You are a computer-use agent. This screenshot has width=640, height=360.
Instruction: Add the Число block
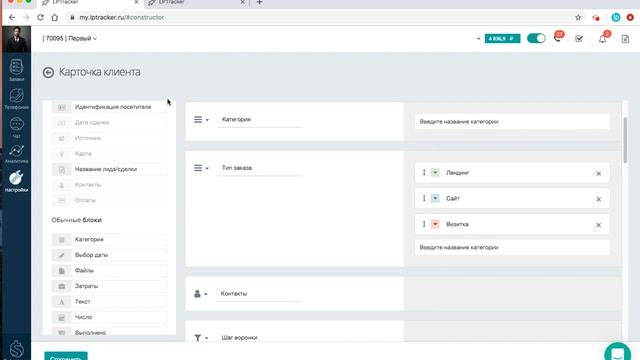pos(109,317)
